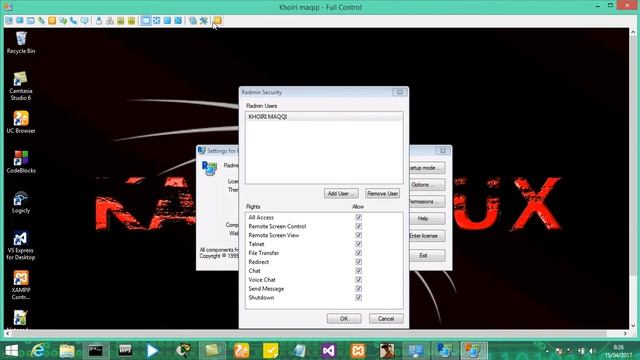Click Permissions button in Settings window
640x360 pixels.
pos(427,202)
